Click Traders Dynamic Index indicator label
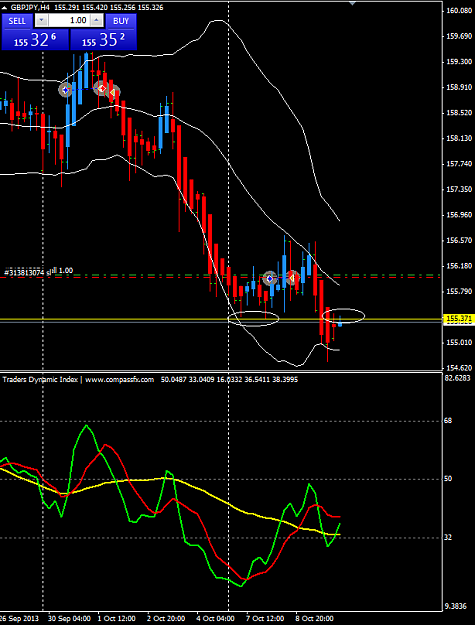 coord(40,379)
